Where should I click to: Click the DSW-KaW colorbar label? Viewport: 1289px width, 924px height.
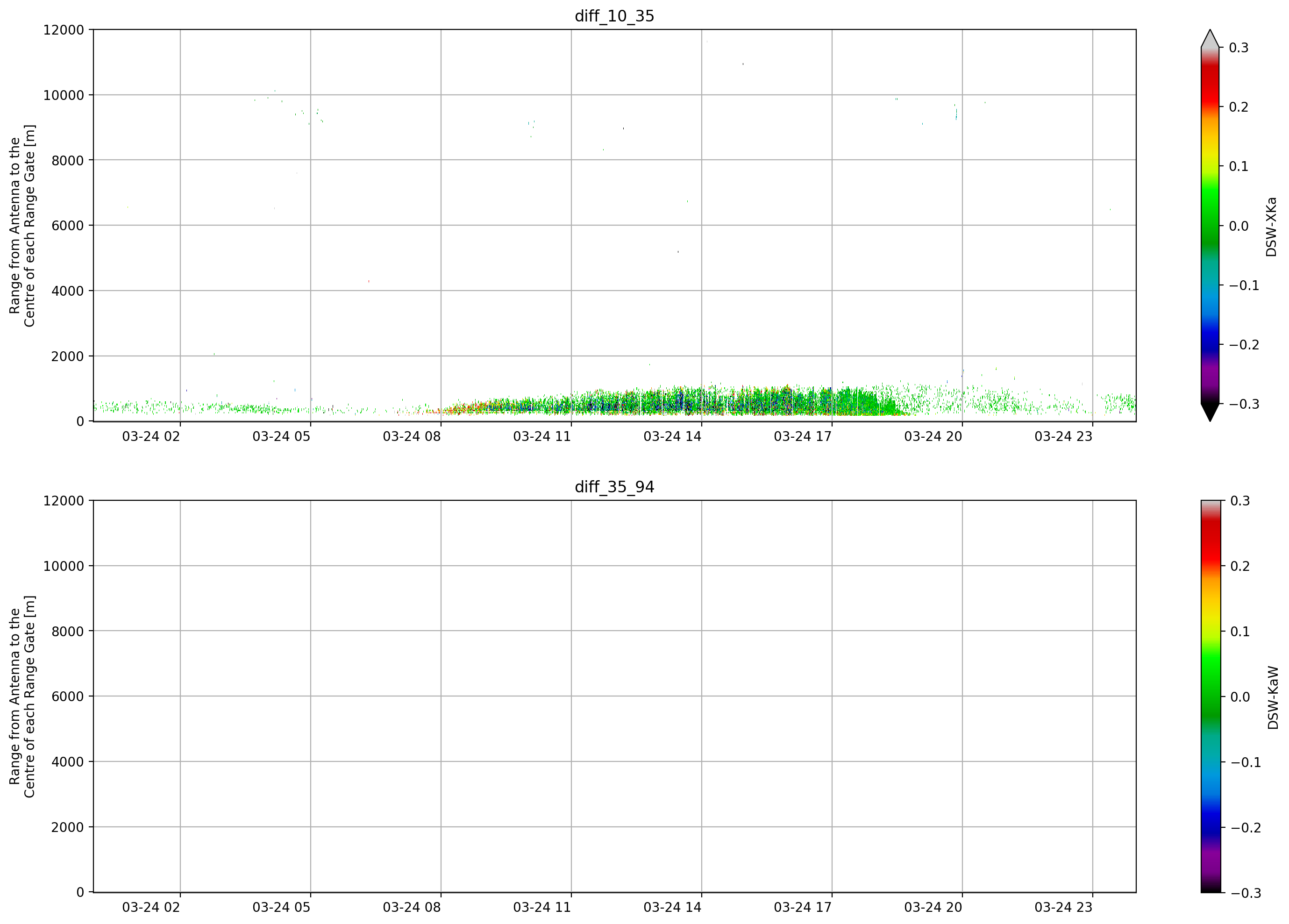coord(1273,698)
